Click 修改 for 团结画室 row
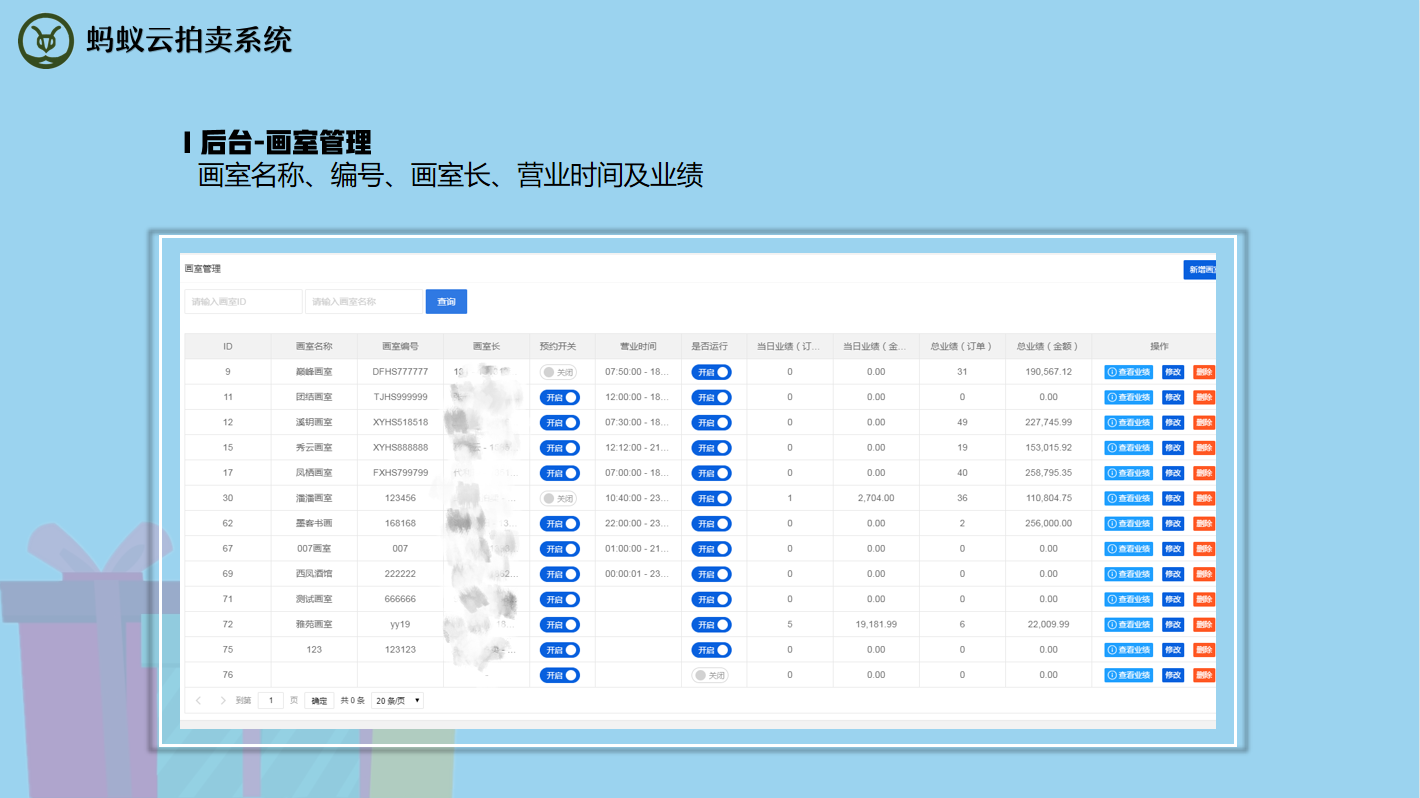This screenshot has width=1420, height=798. click(1172, 397)
